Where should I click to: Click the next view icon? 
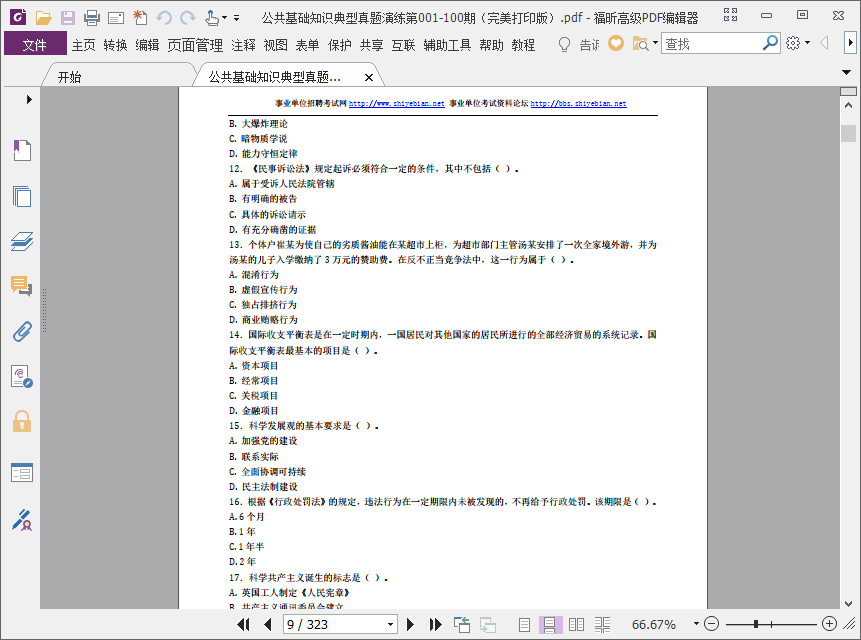(x=488, y=624)
